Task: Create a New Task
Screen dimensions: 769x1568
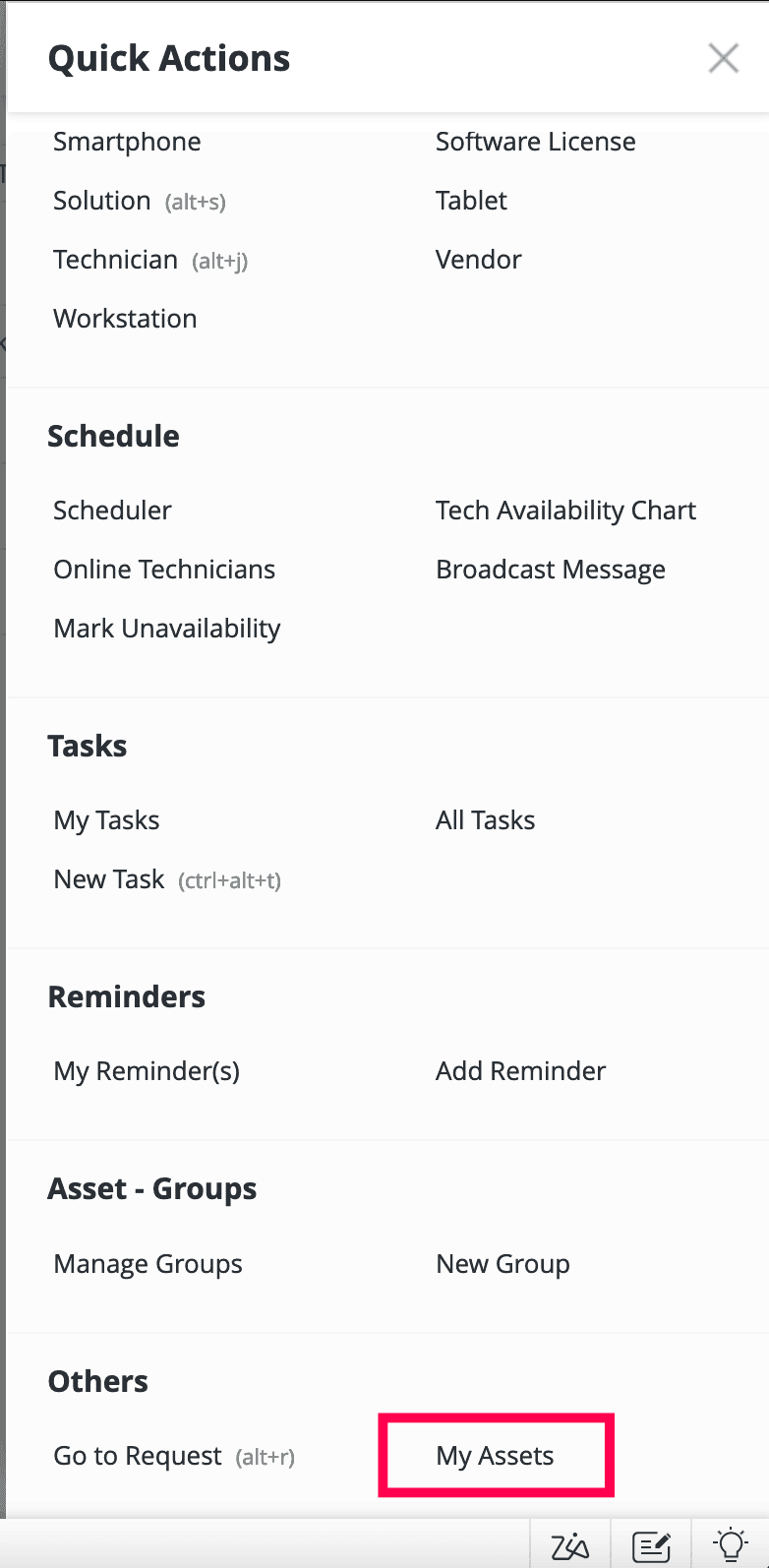Action: pos(109,879)
